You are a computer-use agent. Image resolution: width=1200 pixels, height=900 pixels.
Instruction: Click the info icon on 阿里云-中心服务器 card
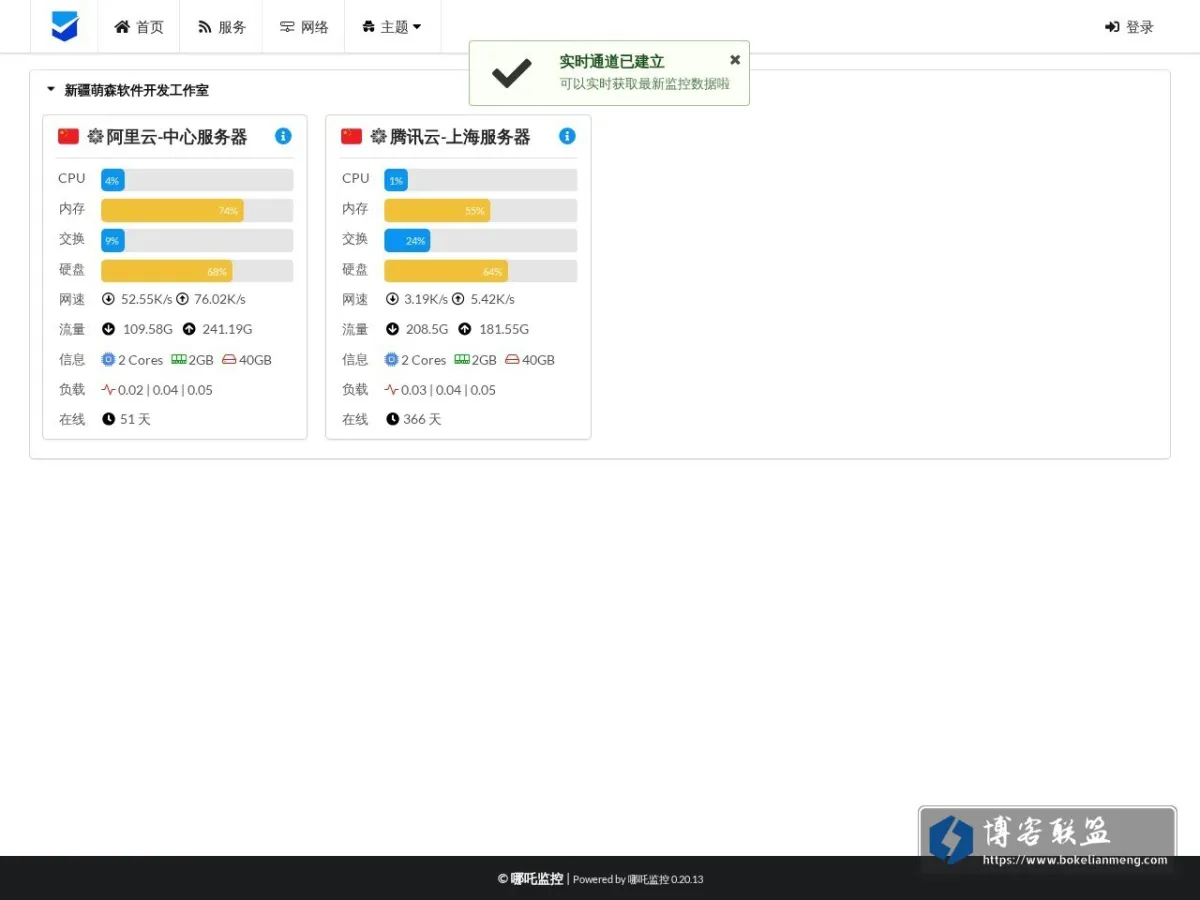(x=283, y=136)
